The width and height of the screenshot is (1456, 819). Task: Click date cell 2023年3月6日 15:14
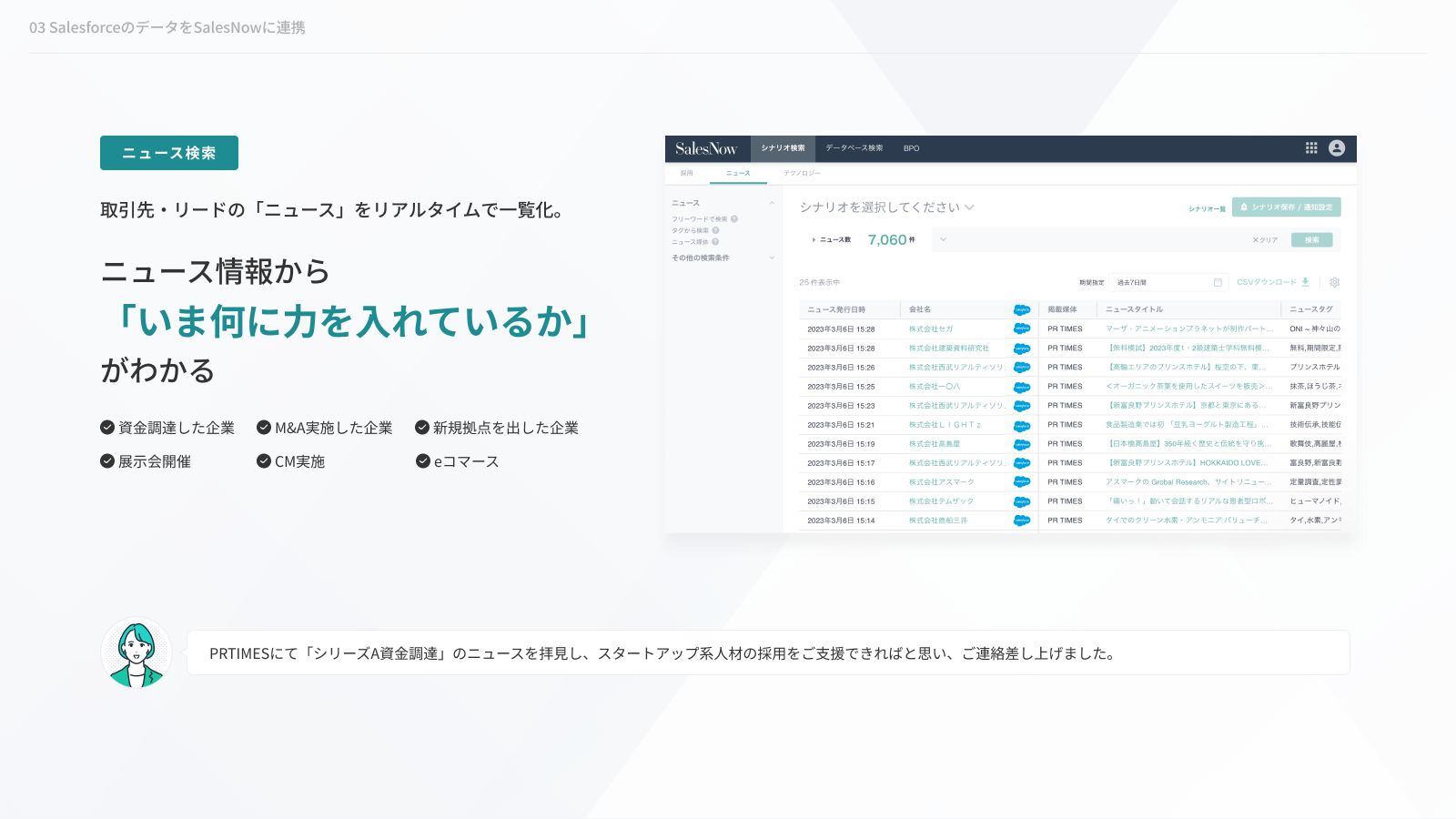tap(841, 521)
